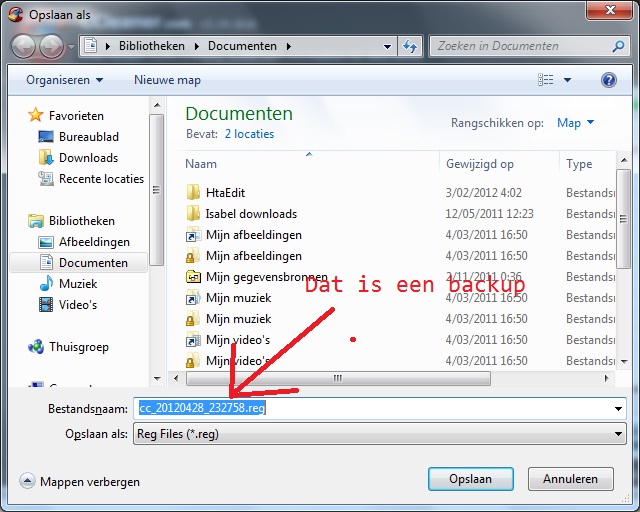Click the file list vertical scrollbar thumb

623,219
